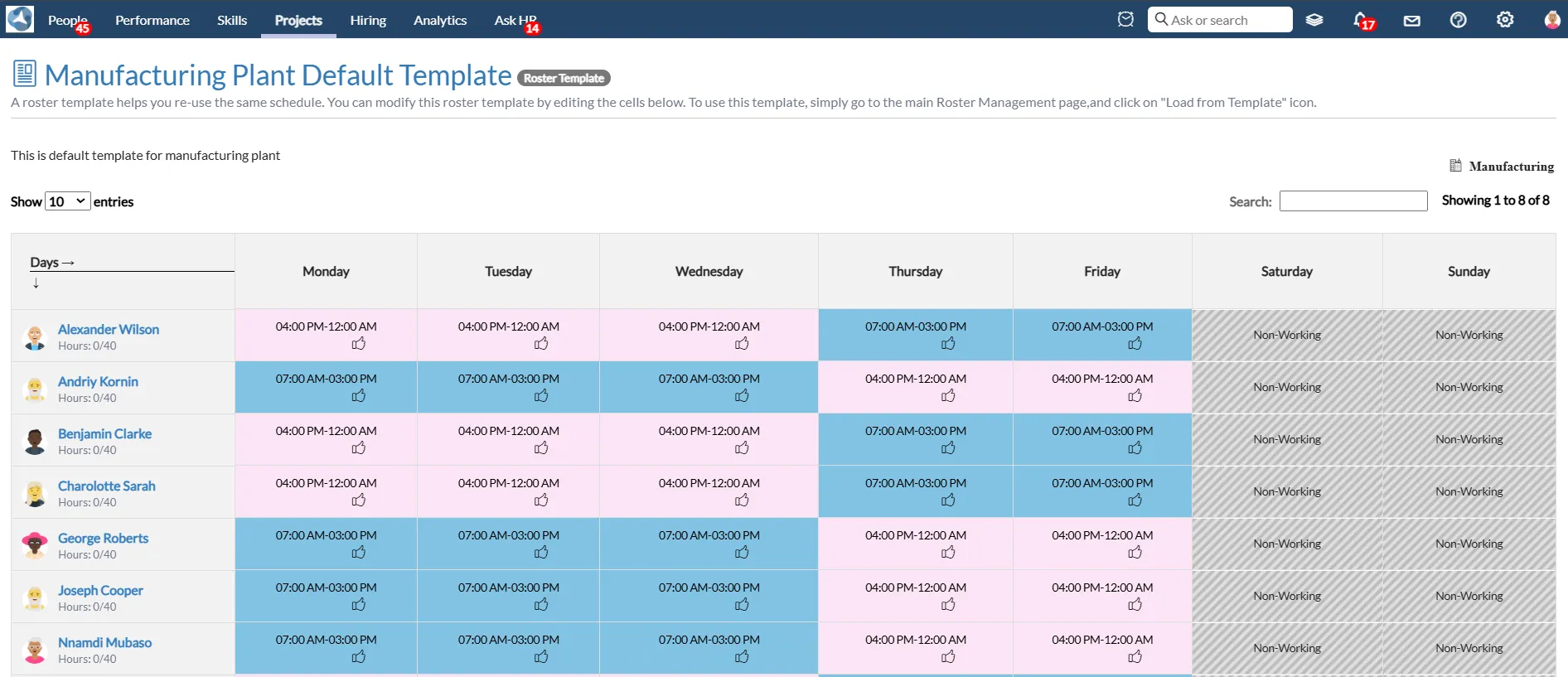Open the user profile avatar menu
This screenshot has height=677, width=1568.
tap(1551, 20)
